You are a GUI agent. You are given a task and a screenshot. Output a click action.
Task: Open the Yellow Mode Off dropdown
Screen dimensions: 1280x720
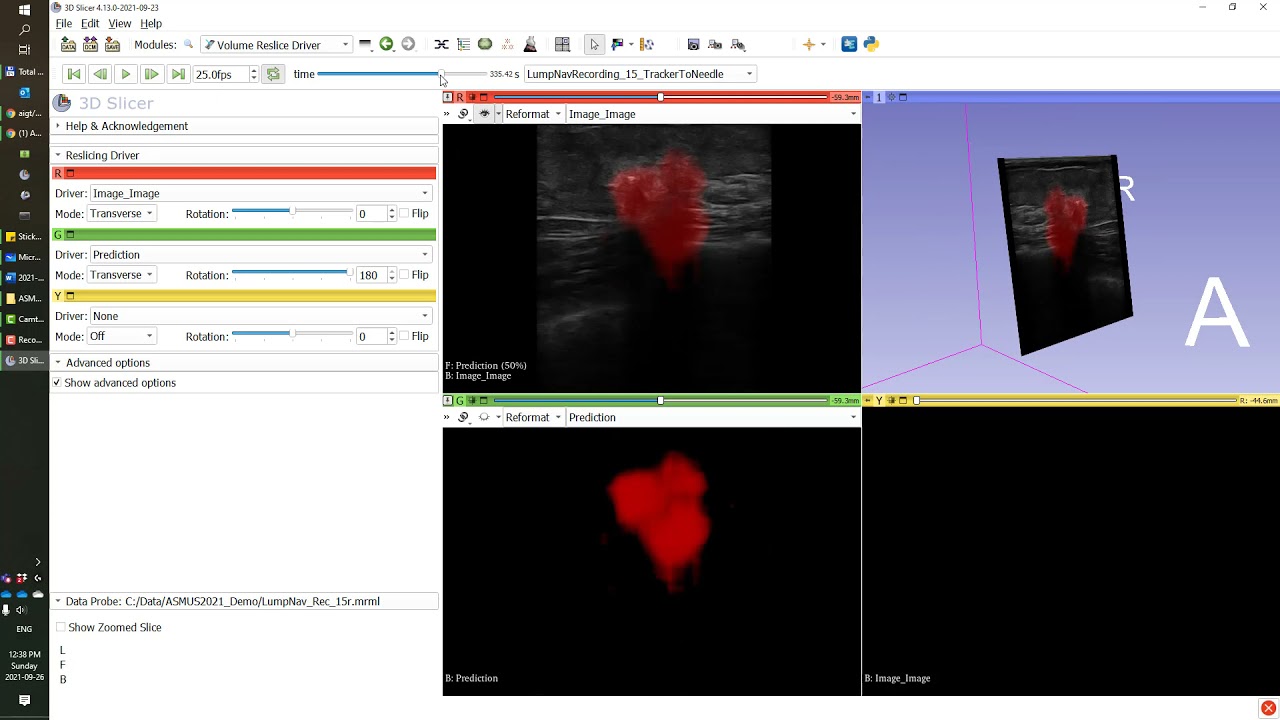[121, 336]
